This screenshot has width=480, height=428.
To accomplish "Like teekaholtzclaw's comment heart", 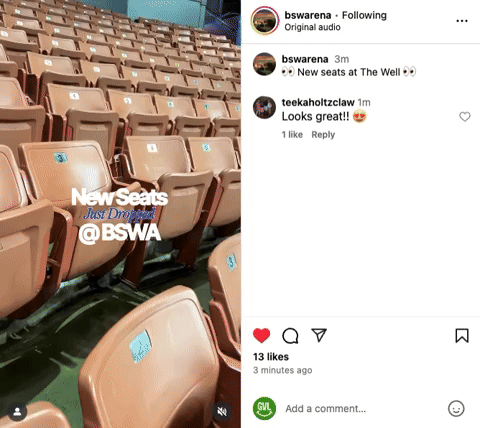I will [465, 117].
